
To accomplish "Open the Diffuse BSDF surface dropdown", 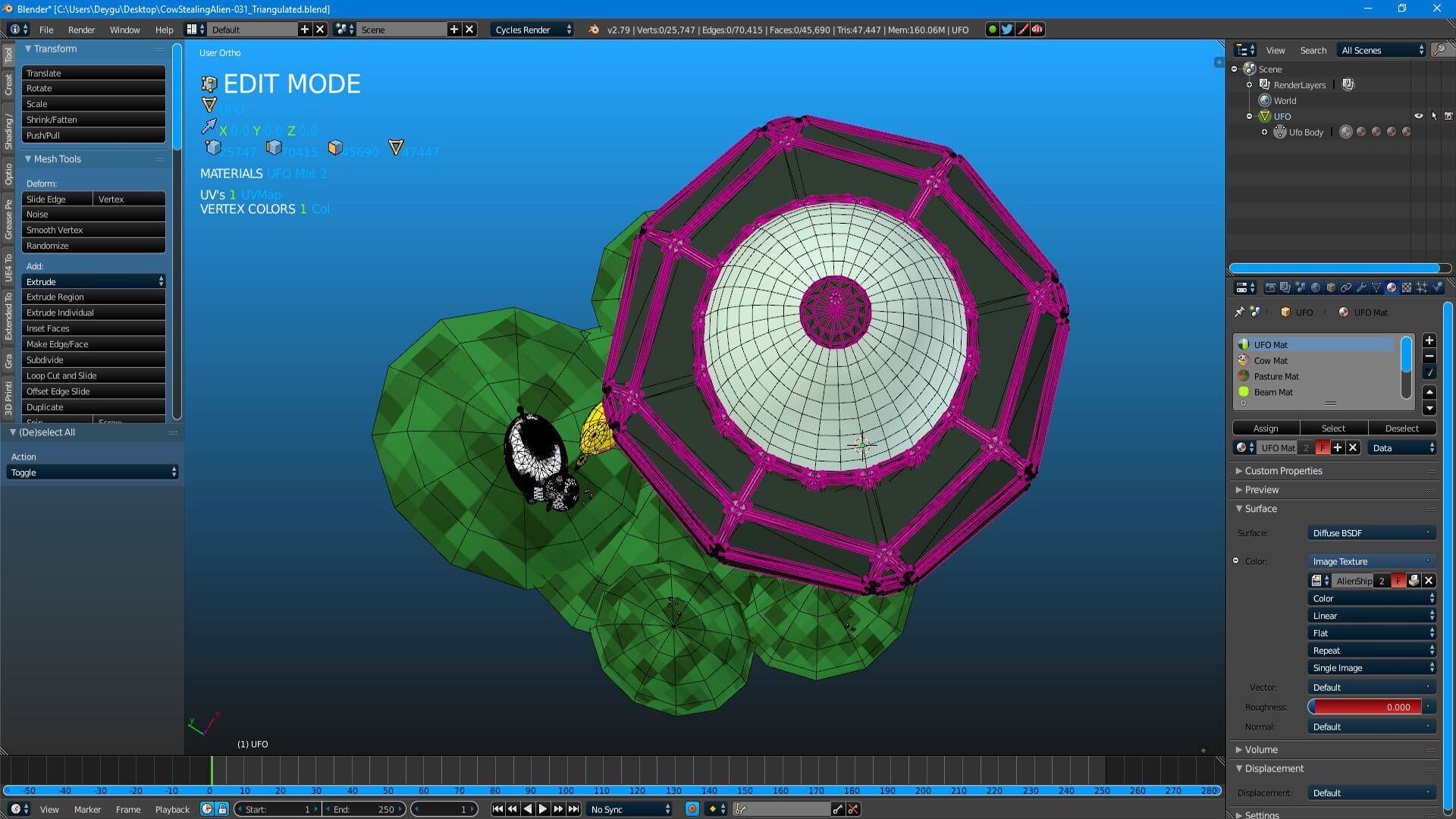I will 1371,533.
